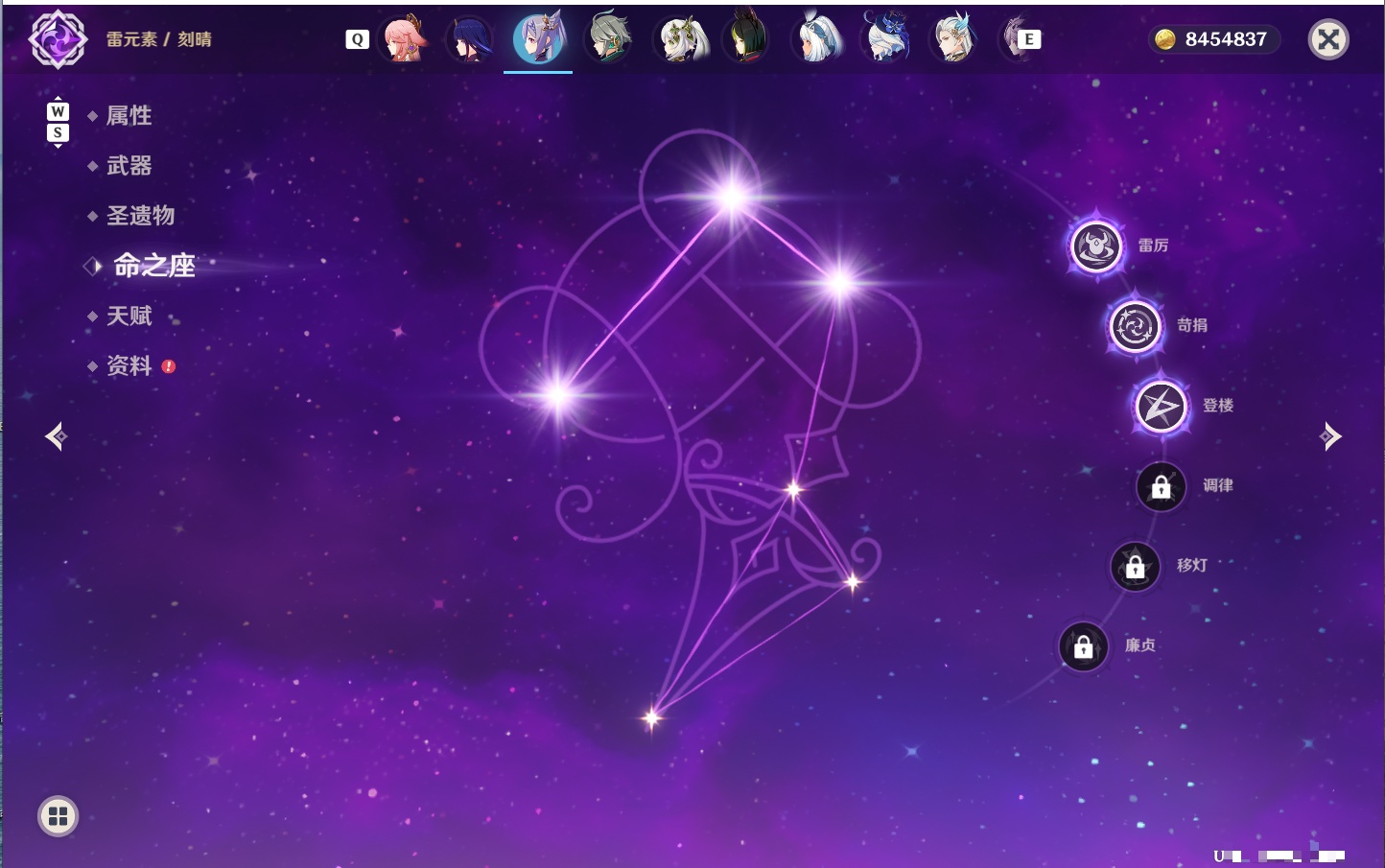Click the Q key previous-character hint
The height and width of the screenshot is (868, 1385).
coord(357,39)
